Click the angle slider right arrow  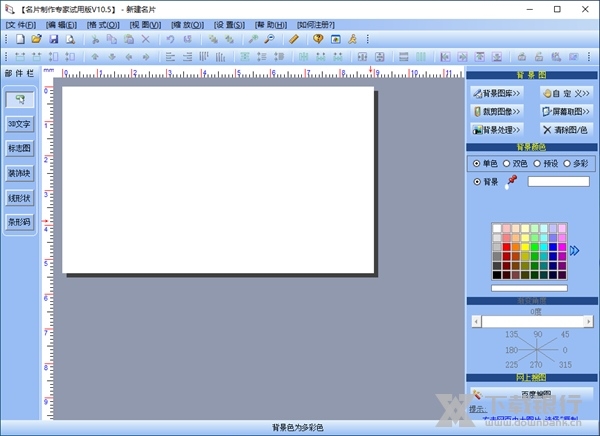[589, 322]
